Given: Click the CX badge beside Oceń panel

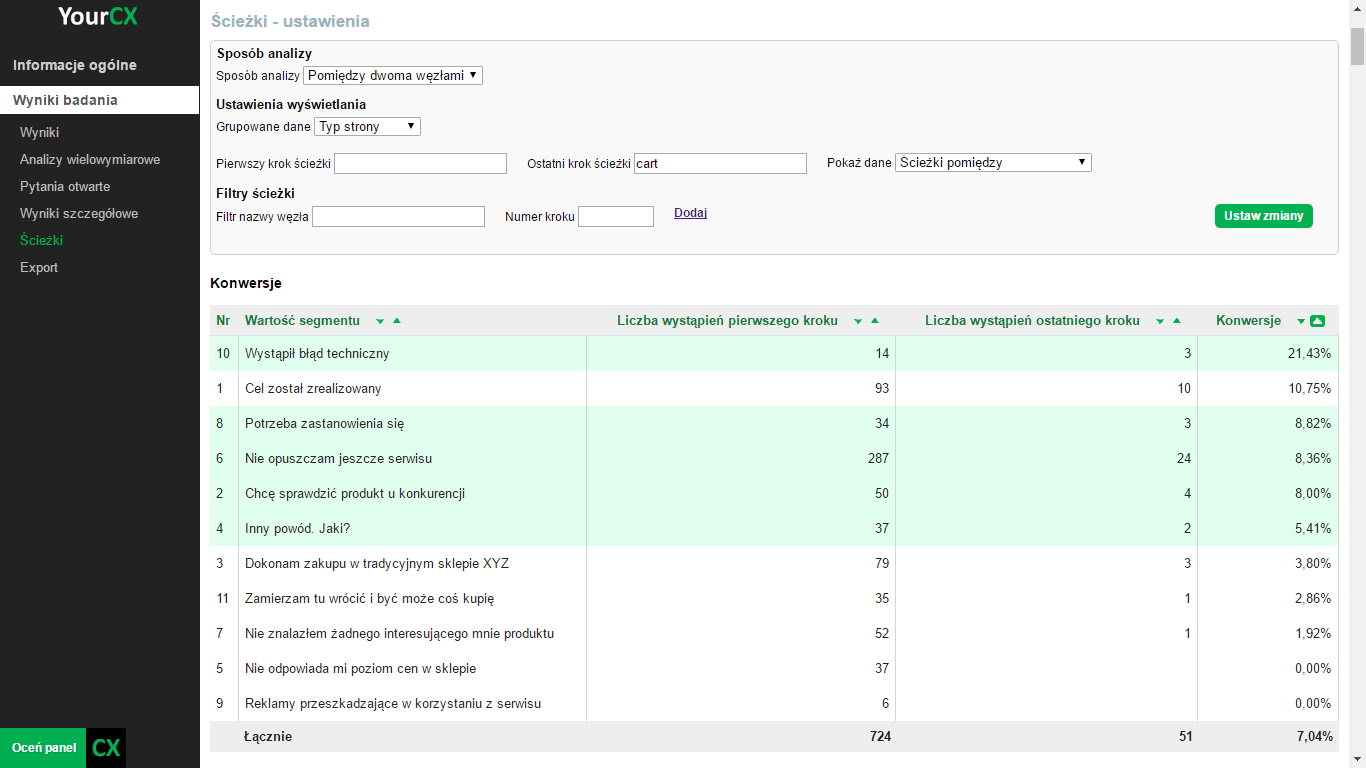Looking at the screenshot, I should point(106,748).
